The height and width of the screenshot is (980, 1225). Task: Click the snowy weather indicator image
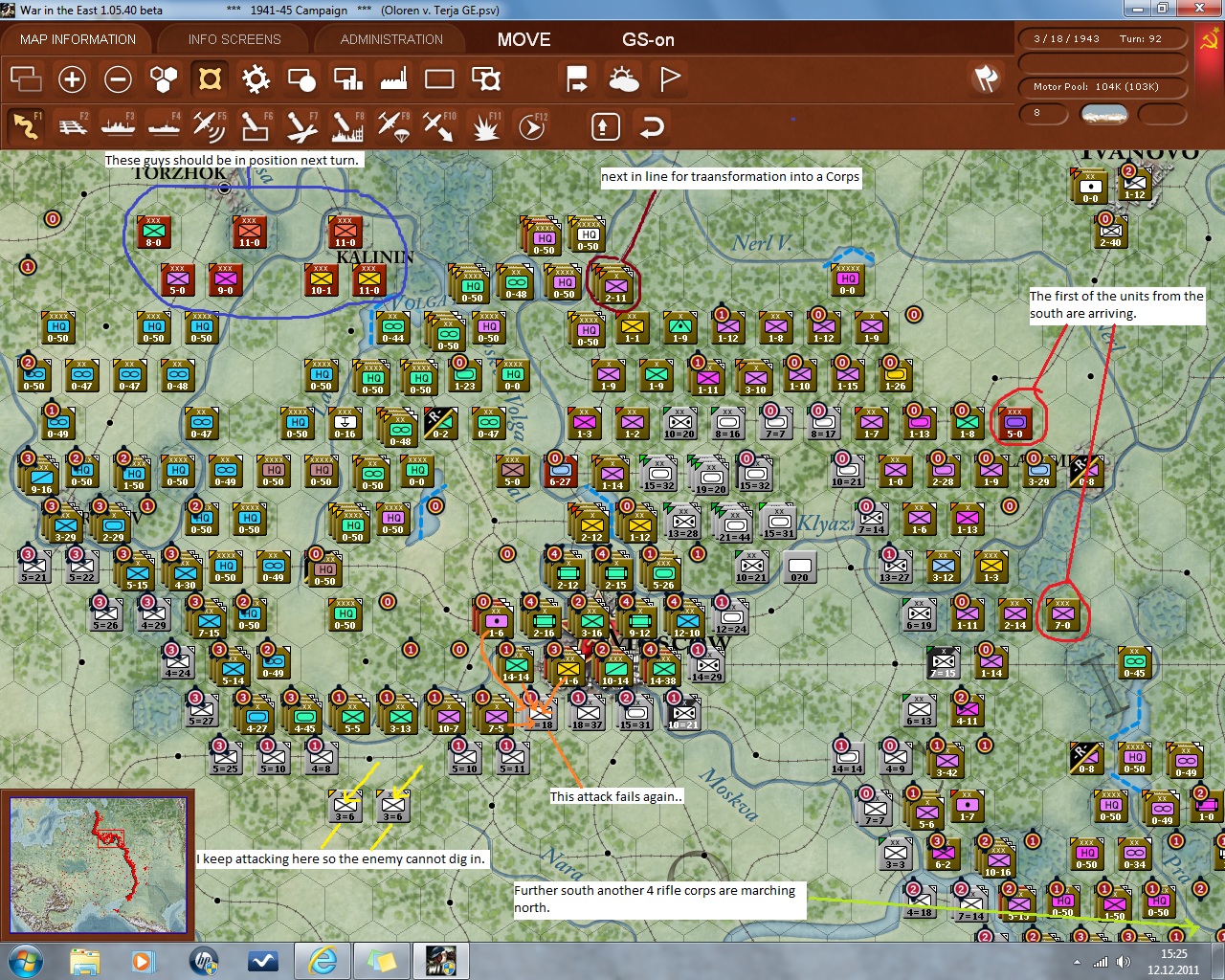click(1103, 114)
